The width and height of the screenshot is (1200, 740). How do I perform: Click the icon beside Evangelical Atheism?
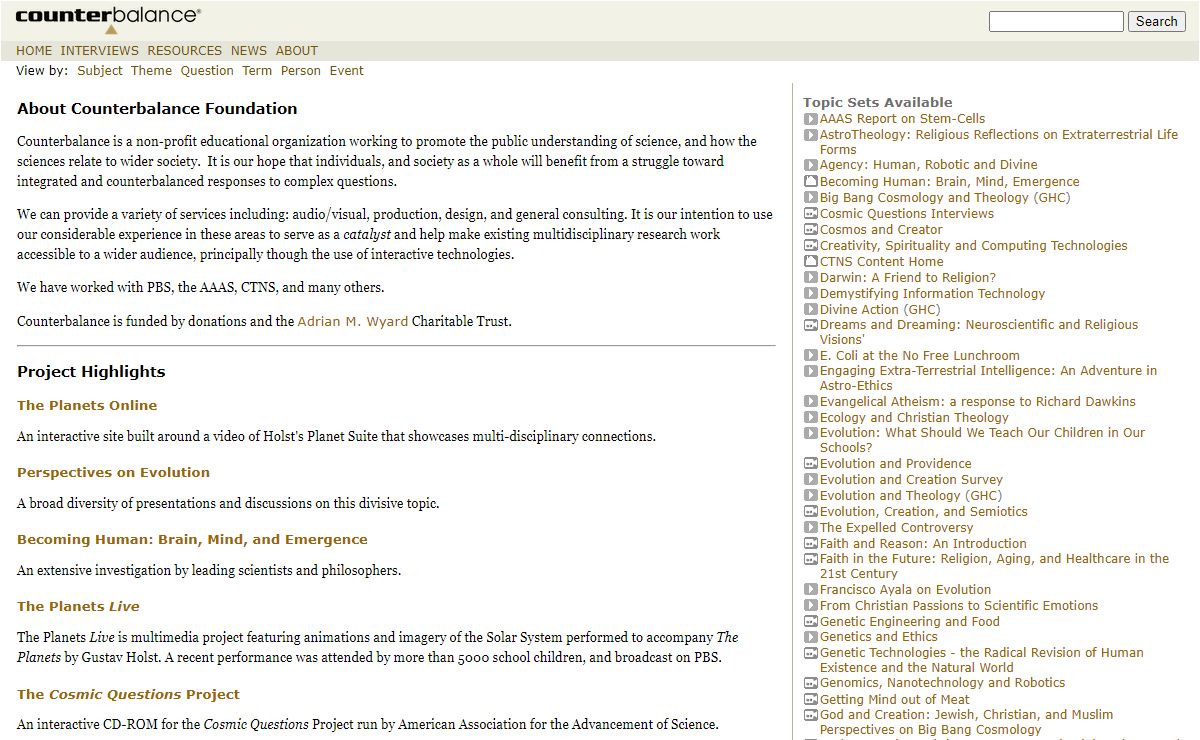coord(811,402)
